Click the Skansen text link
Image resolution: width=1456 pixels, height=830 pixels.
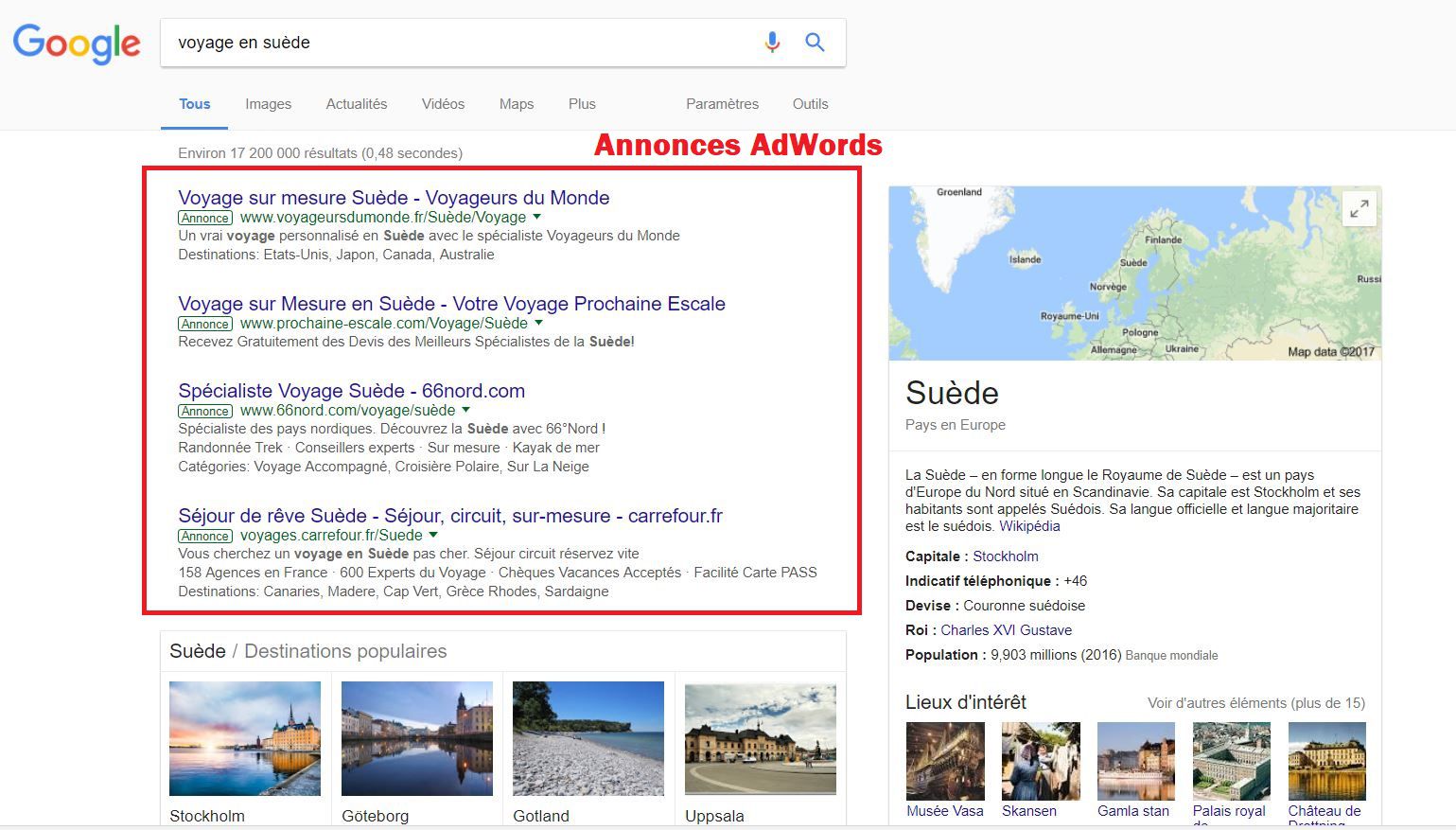coord(1029,811)
